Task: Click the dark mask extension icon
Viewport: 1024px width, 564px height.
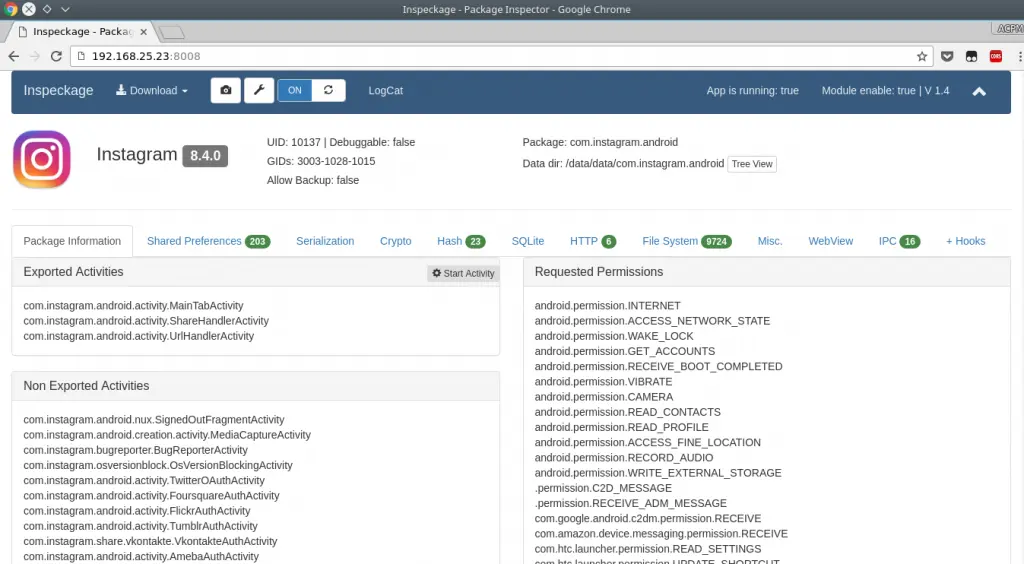Action: click(x=972, y=56)
